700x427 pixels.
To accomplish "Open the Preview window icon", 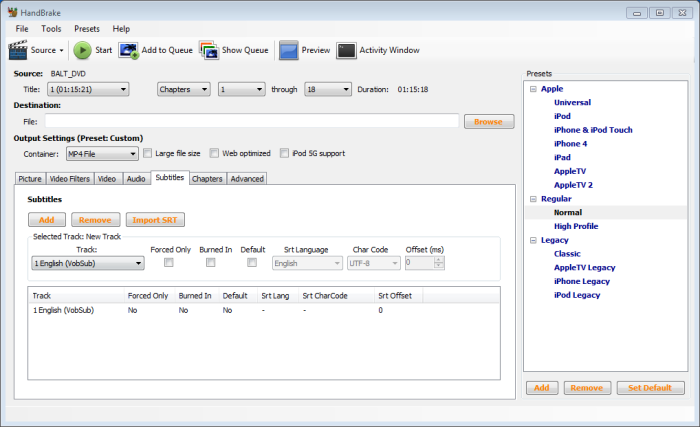I will pyautogui.click(x=288, y=50).
